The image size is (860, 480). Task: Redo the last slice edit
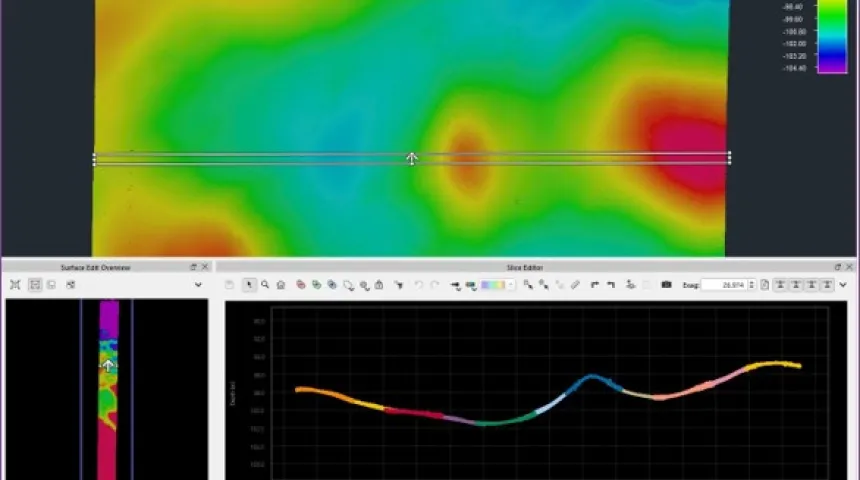(x=434, y=285)
